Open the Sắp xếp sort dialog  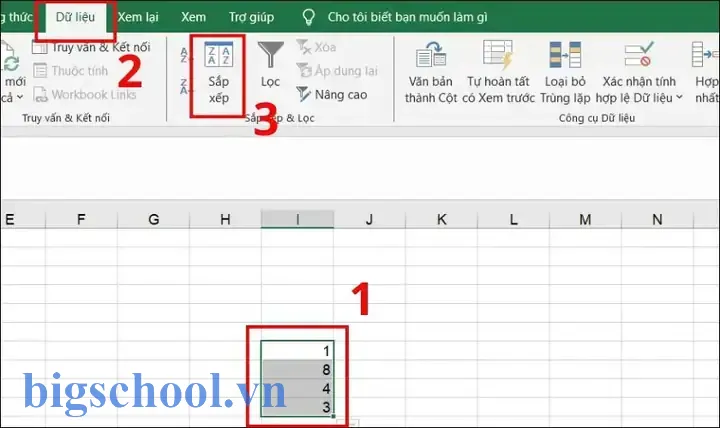[218, 73]
